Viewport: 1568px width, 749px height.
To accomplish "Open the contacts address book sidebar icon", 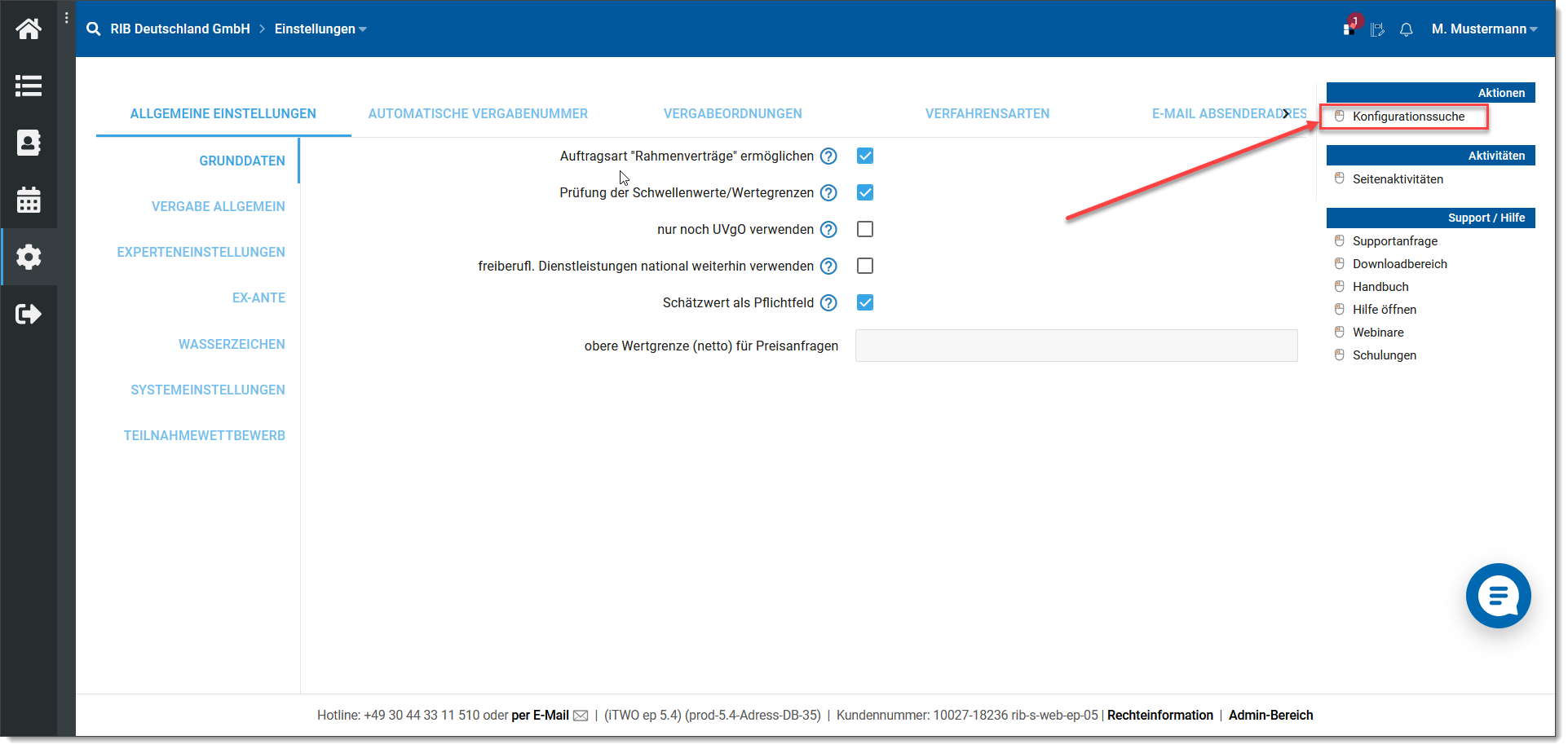I will coord(29,143).
